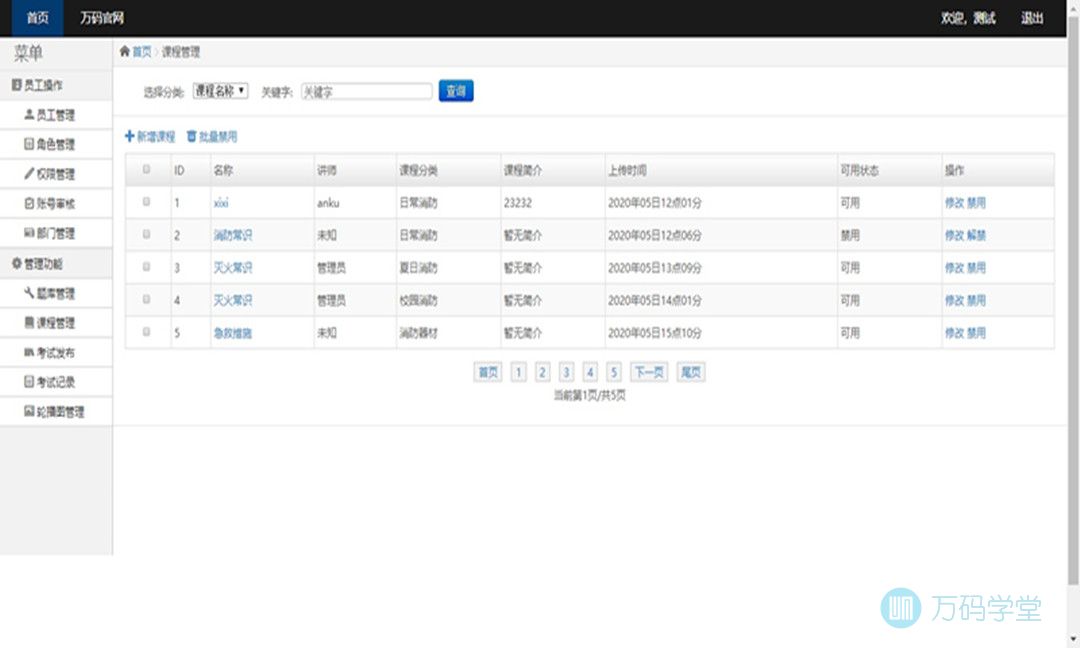Click the 欢迎, 测试 user label
The height and width of the screenshot is (648, 1080).
[968, 18]
